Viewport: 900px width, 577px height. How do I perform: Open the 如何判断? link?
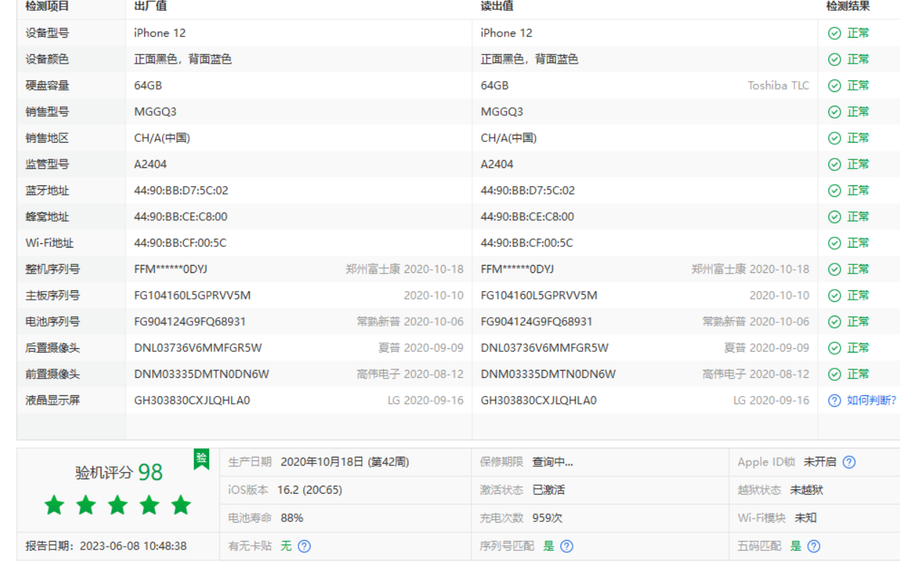pyautogui.click(x=871, y=400)
